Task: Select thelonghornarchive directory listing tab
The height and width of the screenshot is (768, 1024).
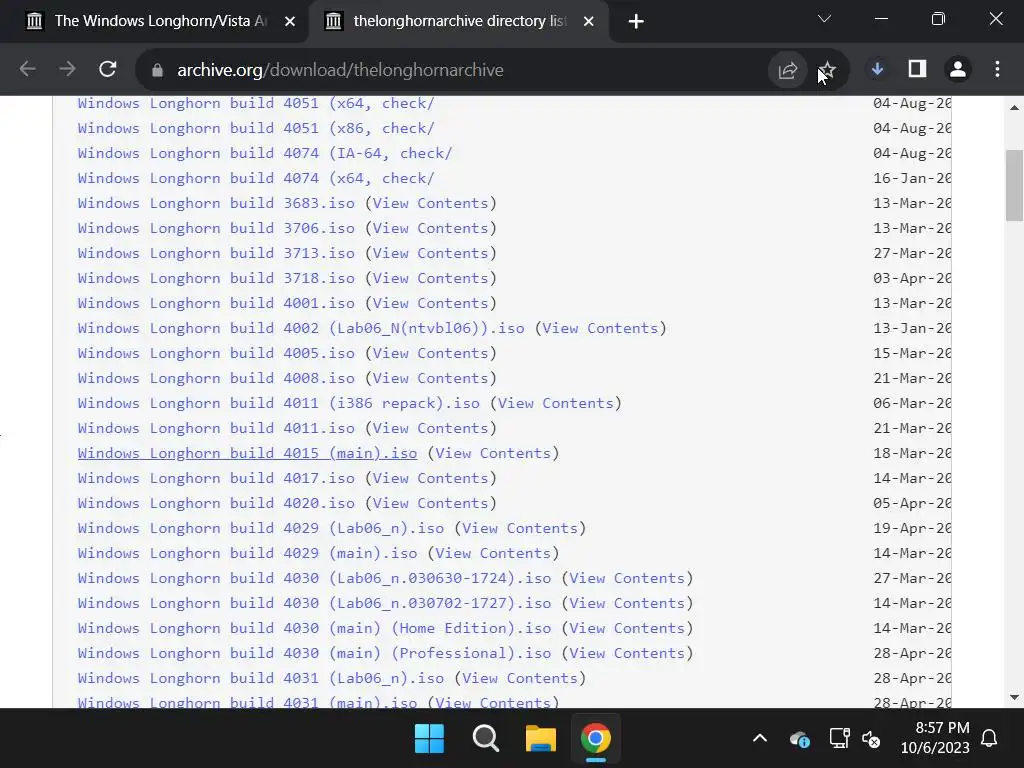Action: point(460,22)
